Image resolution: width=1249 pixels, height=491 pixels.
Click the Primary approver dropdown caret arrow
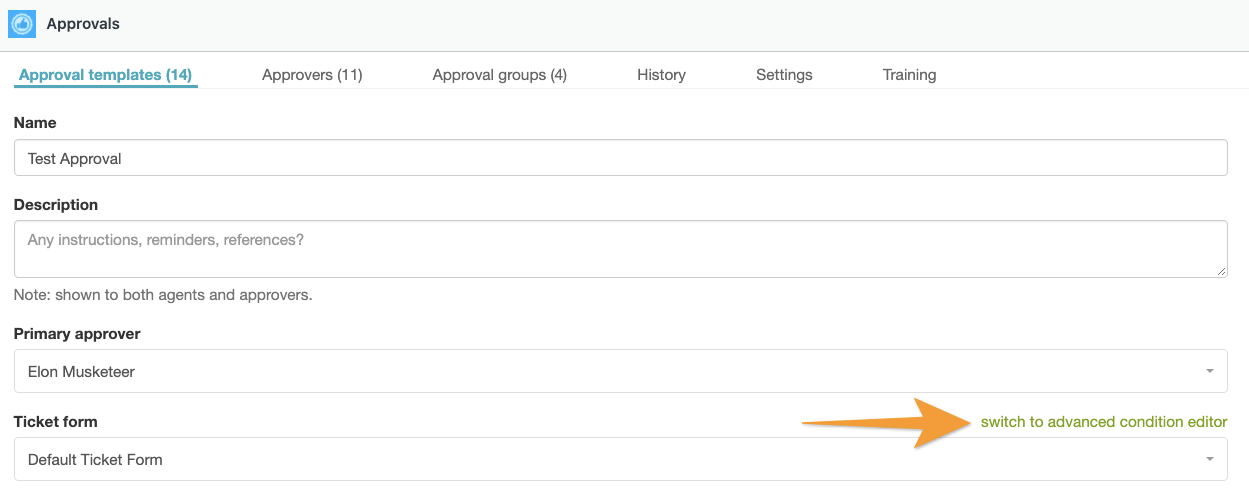(1209, 372)
